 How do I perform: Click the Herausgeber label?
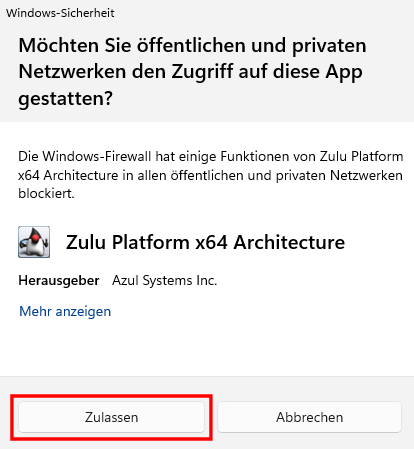(59, 280)
